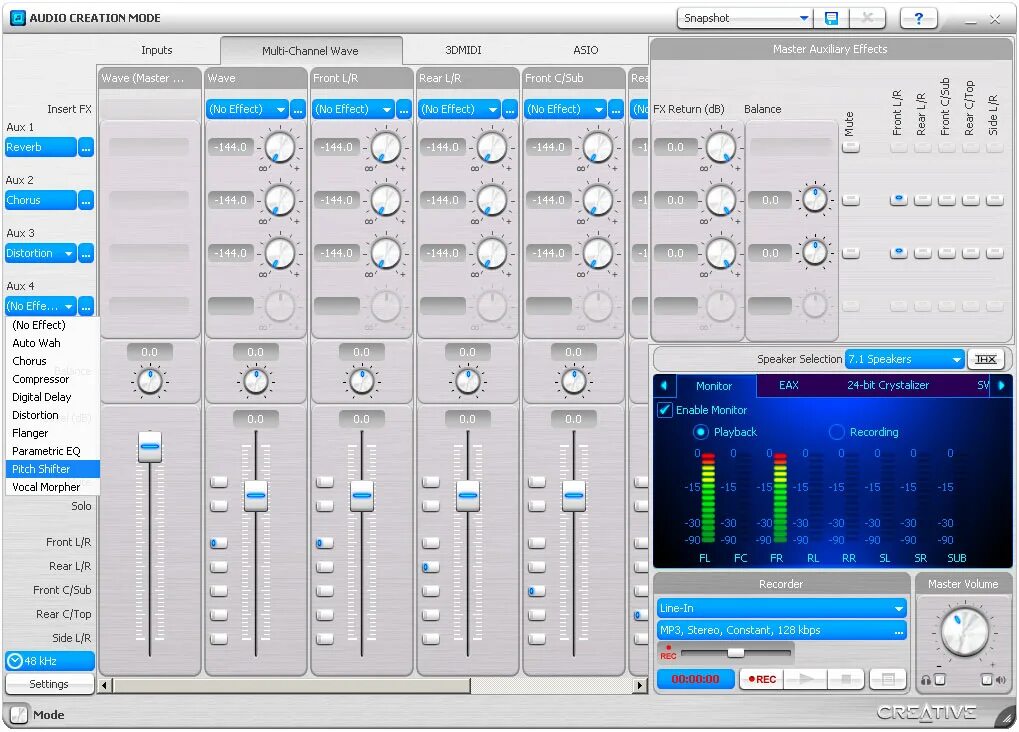The height and width of the screenshot is (732, 1019).
Task: Toggle Mute for the Aux 1 return
Action: click(851, 148)
